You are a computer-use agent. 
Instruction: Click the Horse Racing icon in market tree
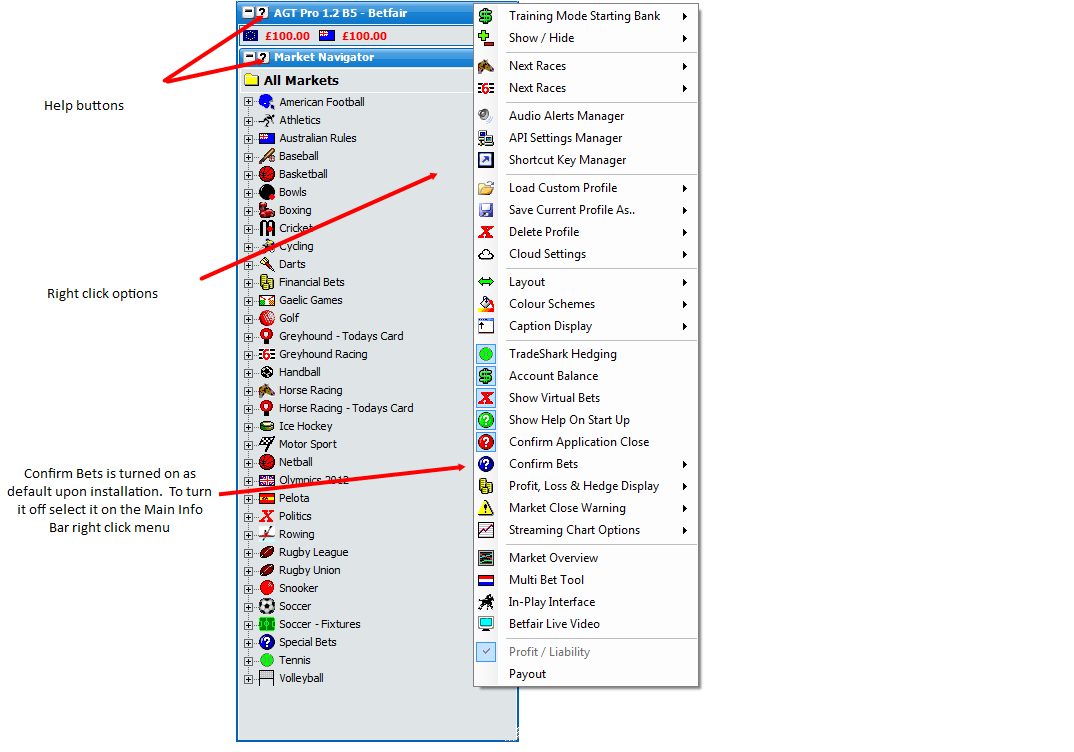pos(266,390)
